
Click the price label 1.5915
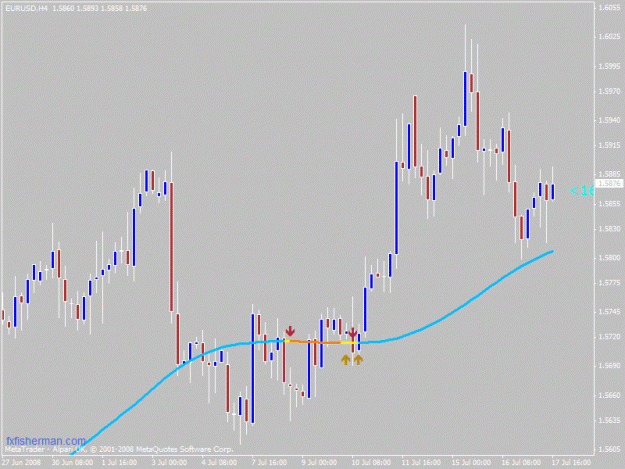(x=609, y=145)
